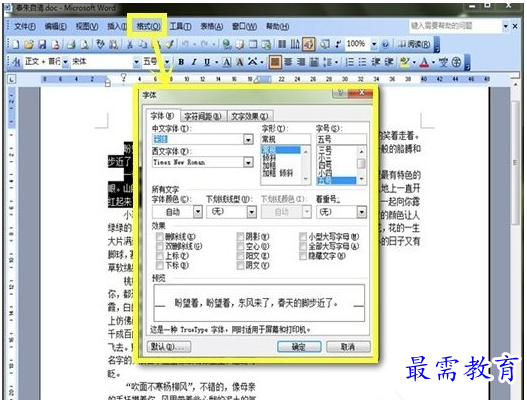Open the 着重号 emphasis mark dropdown

[x=362, y=212]
